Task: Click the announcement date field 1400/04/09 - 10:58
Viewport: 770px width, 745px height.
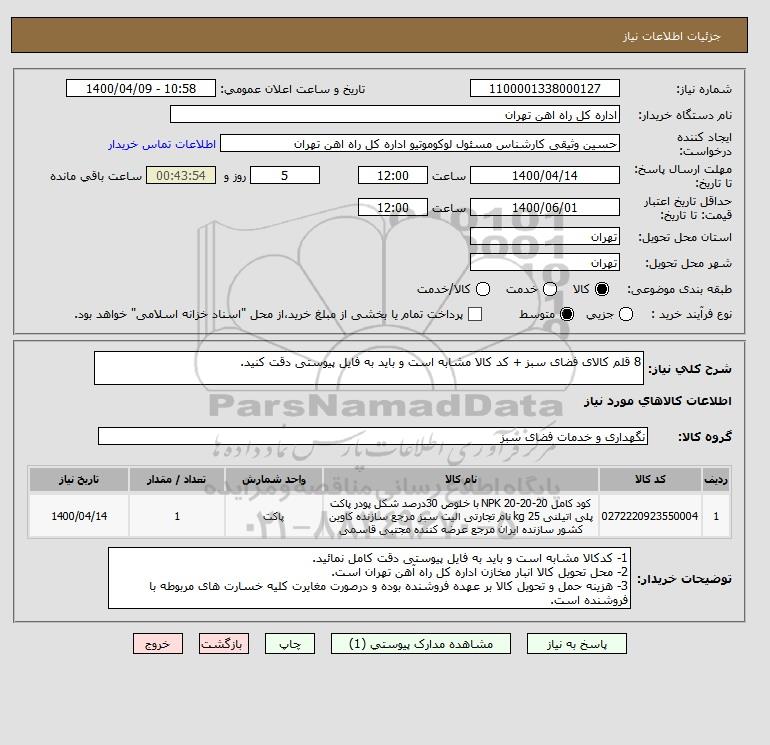Action: (x=141, y=88)
